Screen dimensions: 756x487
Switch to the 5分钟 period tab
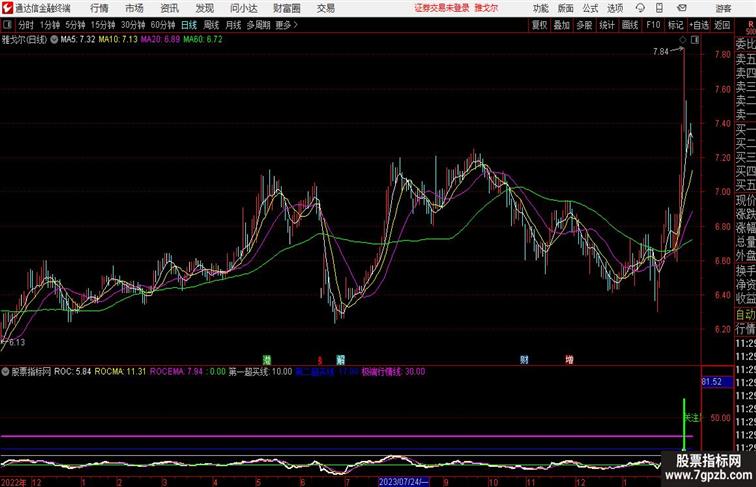(75, 25)
